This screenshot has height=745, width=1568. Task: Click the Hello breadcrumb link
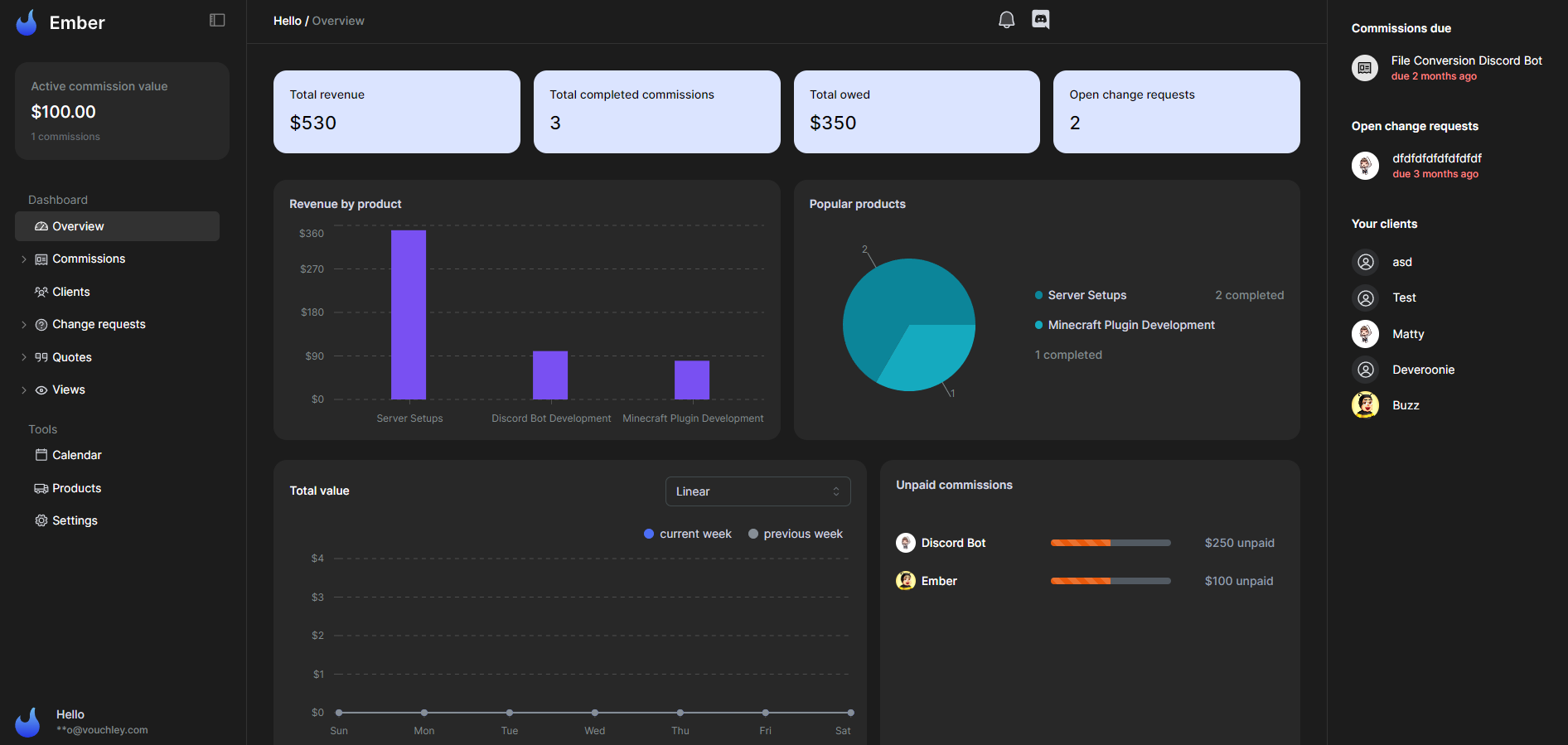coord(287,21)
